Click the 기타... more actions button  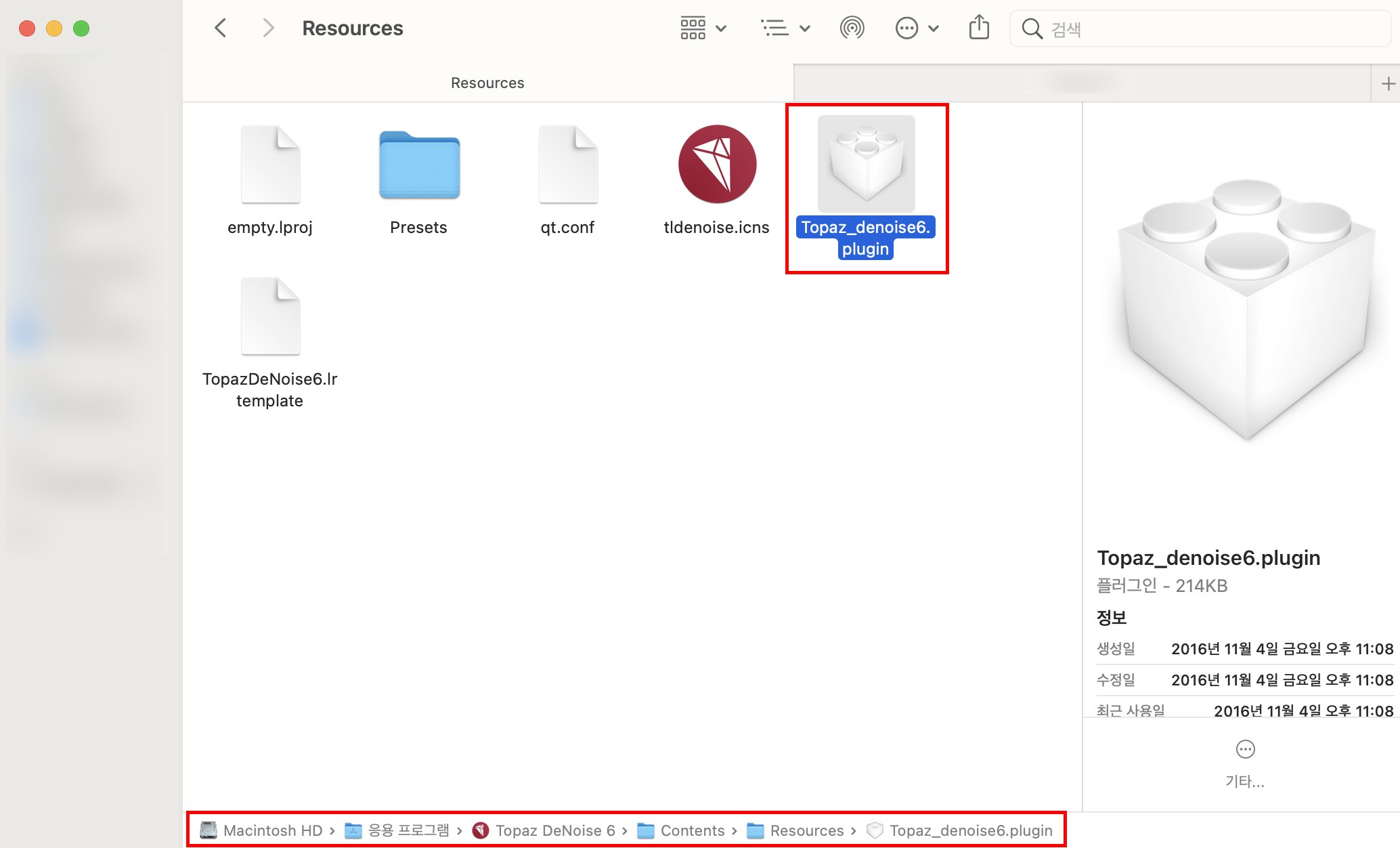(1245, 764)
